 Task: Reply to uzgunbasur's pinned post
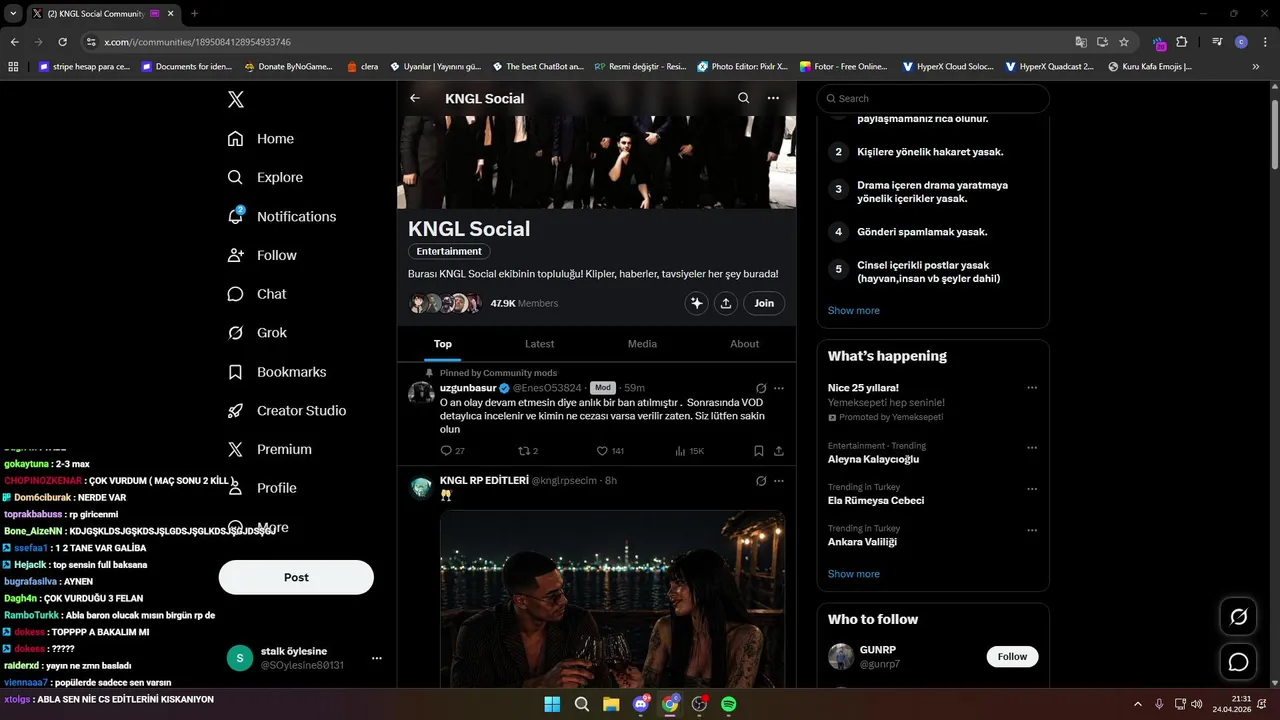click(452, 451)
